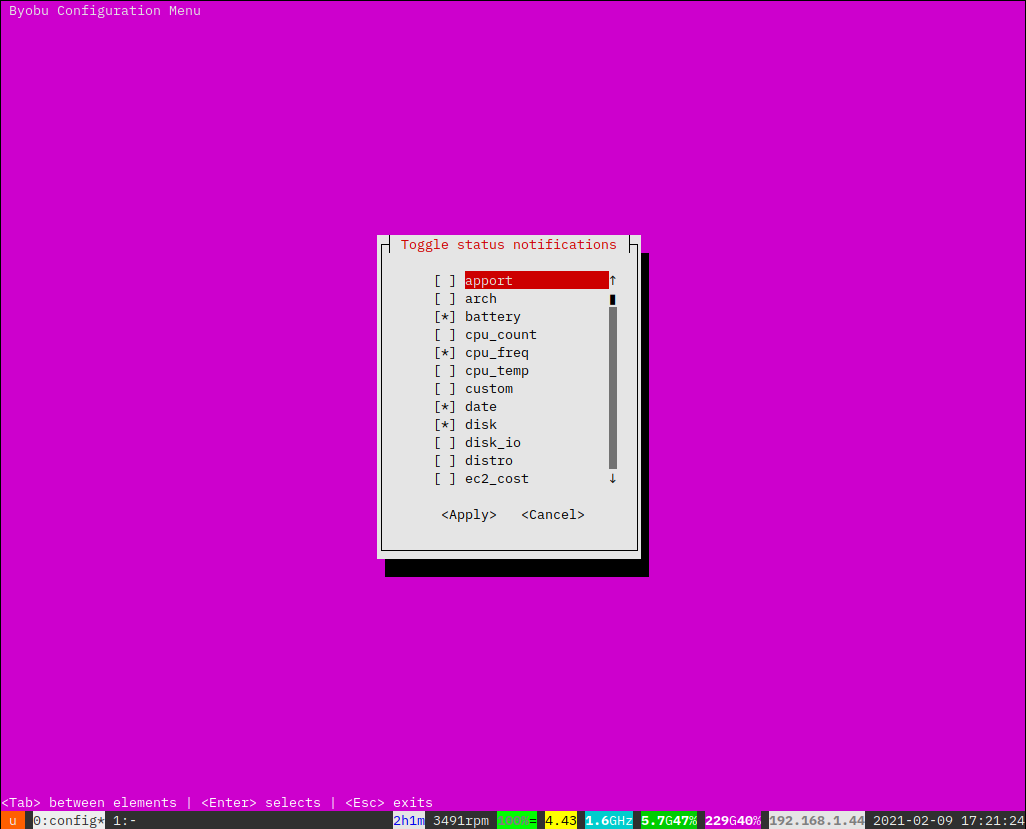Viewport: 1026px width, 829px height.
Task: Click the scroll up arrow in list
Action: [x=612, y=281]
